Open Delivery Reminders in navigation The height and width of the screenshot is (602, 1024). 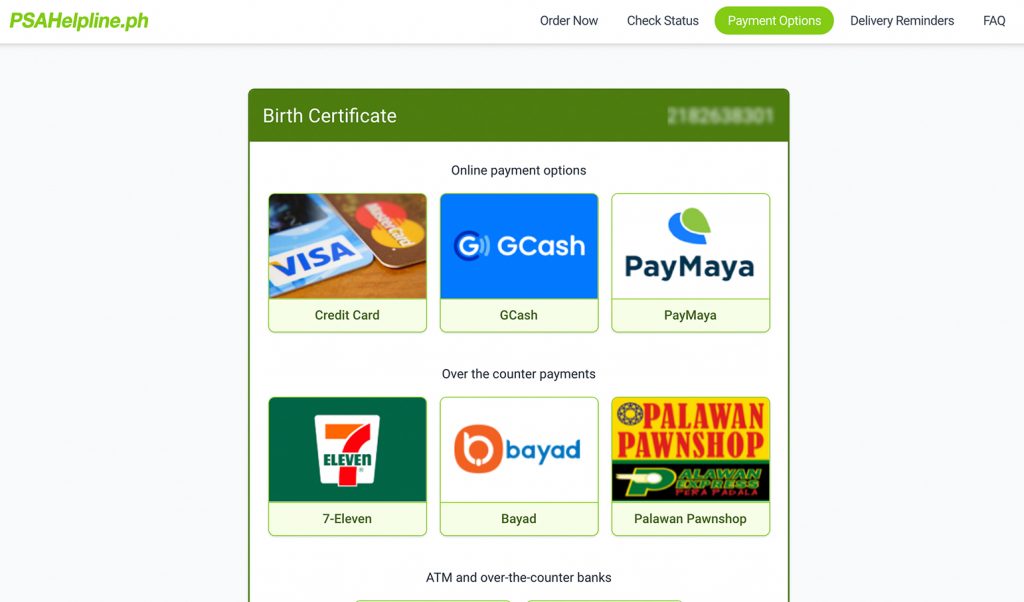coord(902,21)
